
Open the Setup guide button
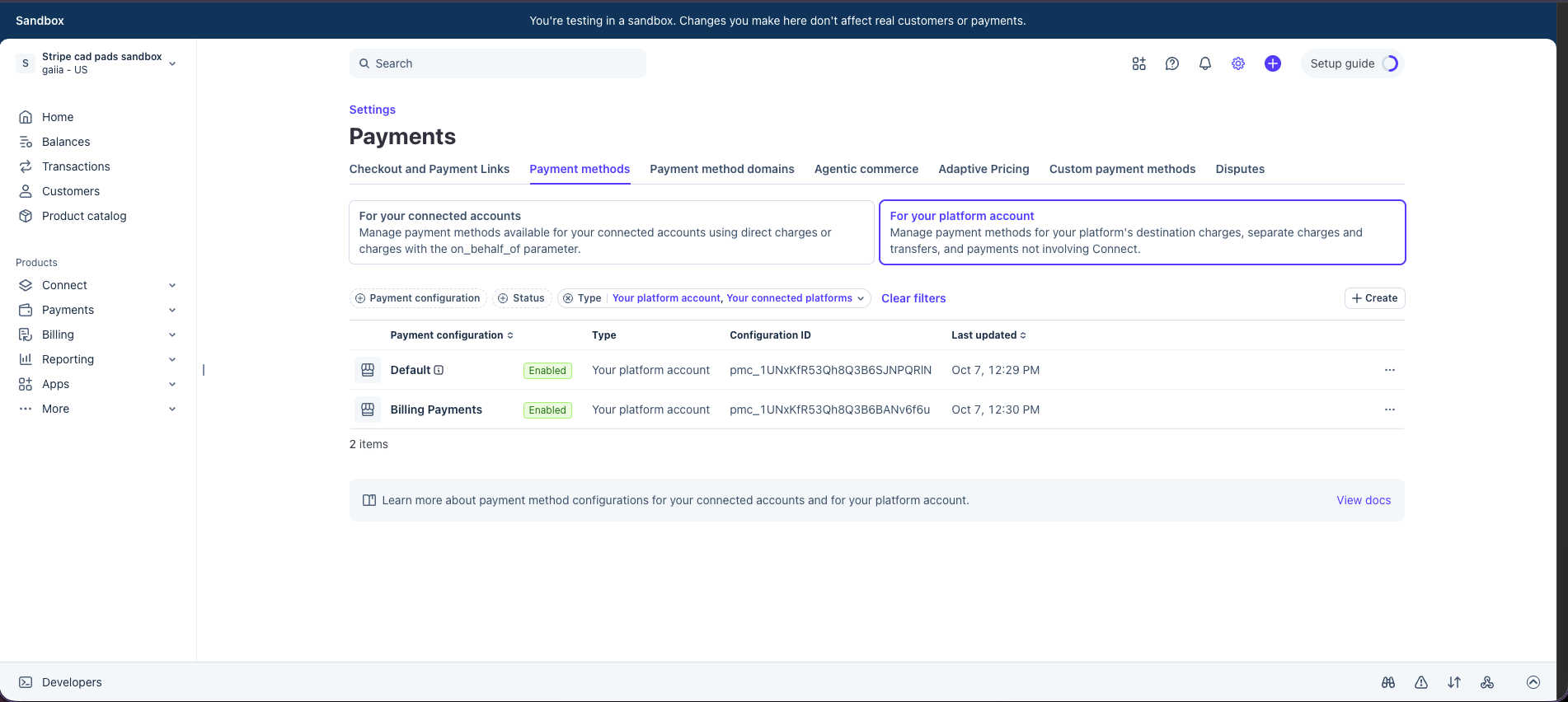[x=1352, y=63]
